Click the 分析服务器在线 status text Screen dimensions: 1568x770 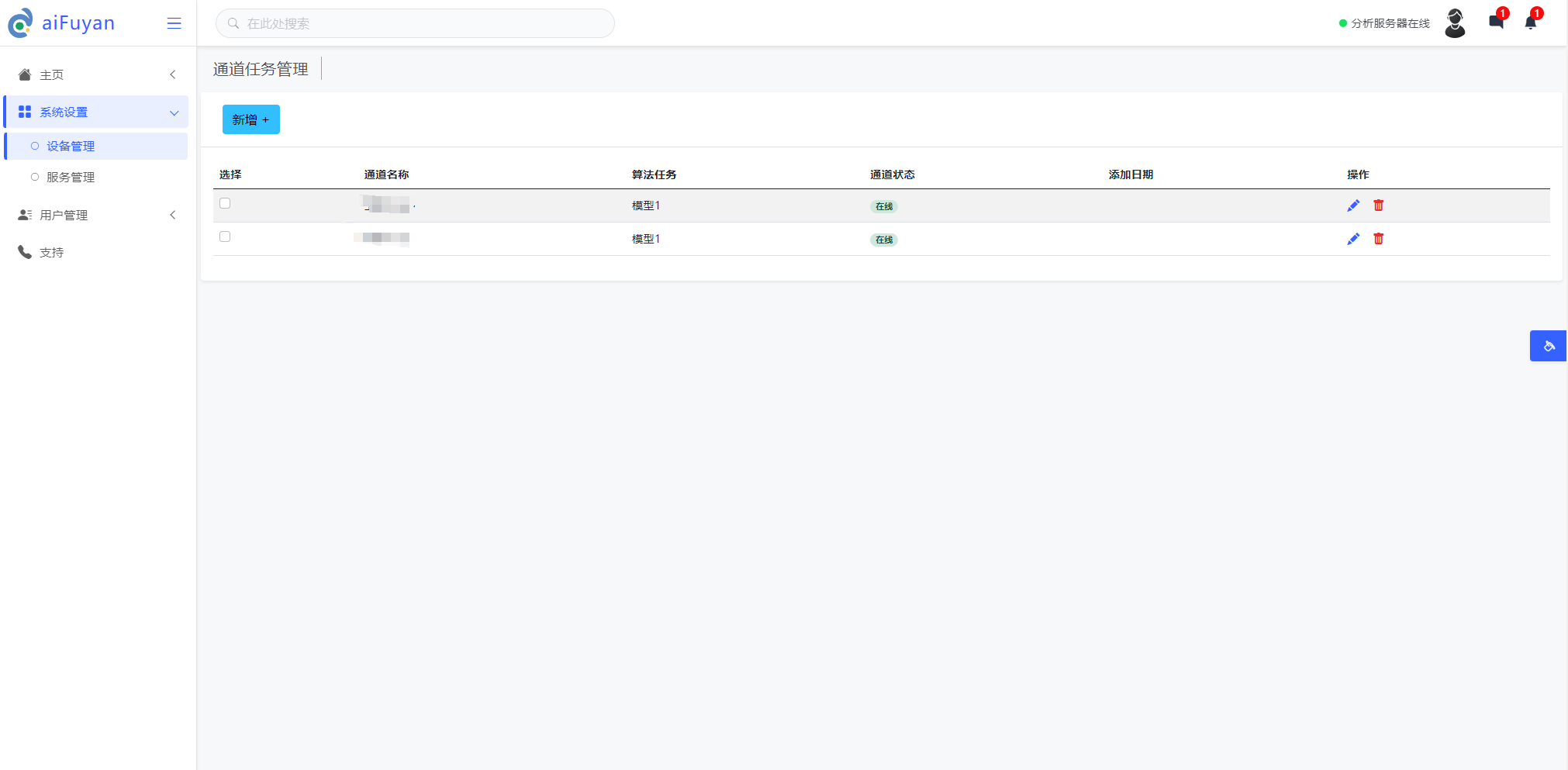(1390, 23)
